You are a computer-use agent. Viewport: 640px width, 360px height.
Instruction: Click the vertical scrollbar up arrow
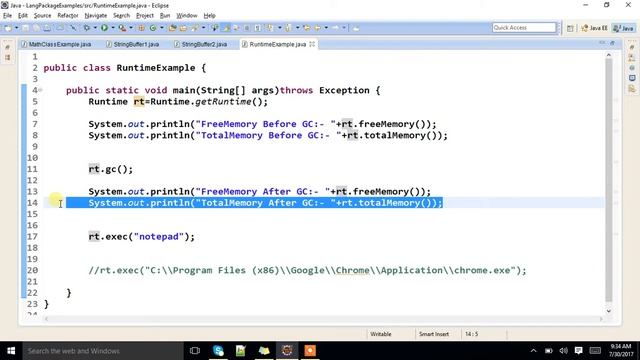(609, 55)
